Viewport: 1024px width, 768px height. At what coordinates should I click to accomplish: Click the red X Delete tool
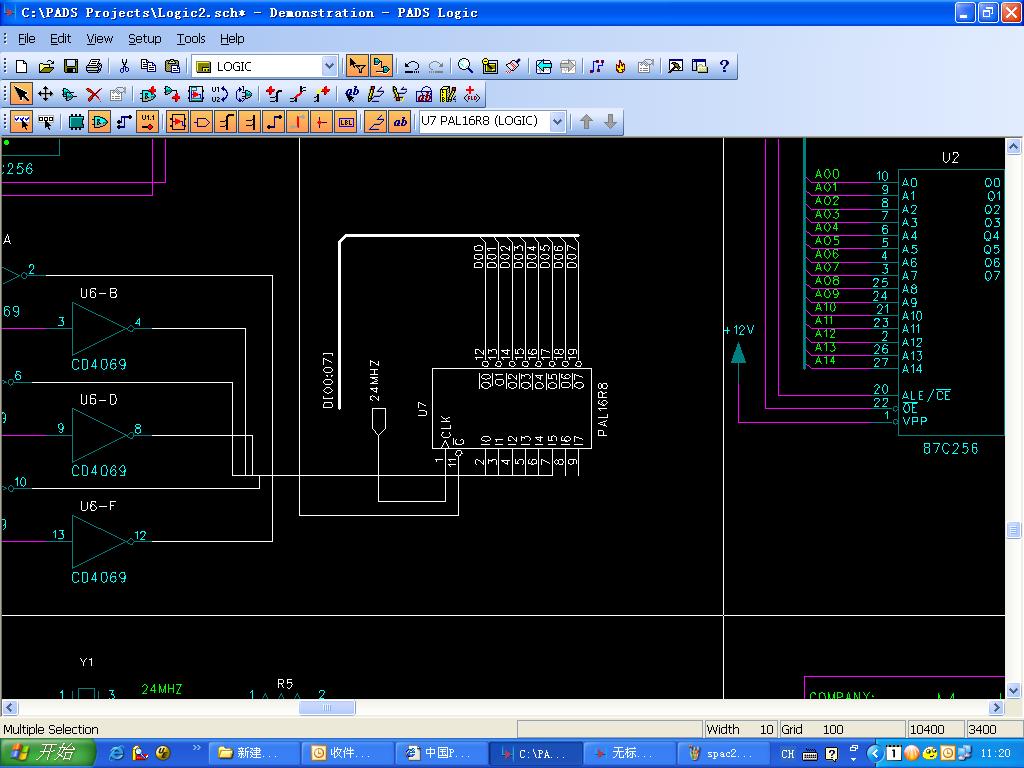click(x=93, y=94)
